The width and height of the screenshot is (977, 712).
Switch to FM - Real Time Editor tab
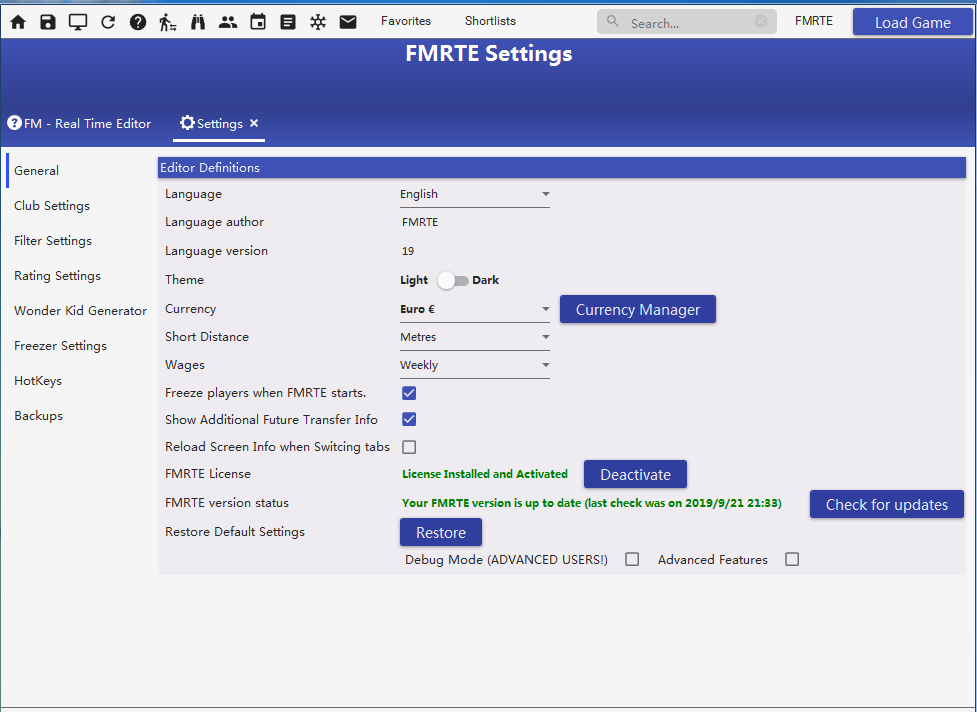coord(80,124)
